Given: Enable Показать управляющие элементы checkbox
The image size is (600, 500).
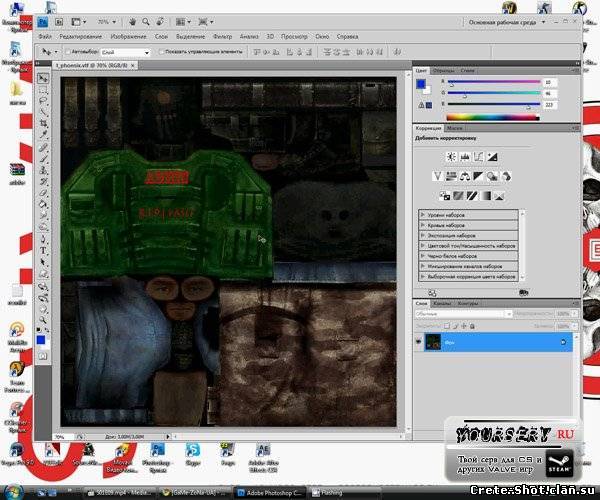Looking at the screenshot, I should point(161,52).
